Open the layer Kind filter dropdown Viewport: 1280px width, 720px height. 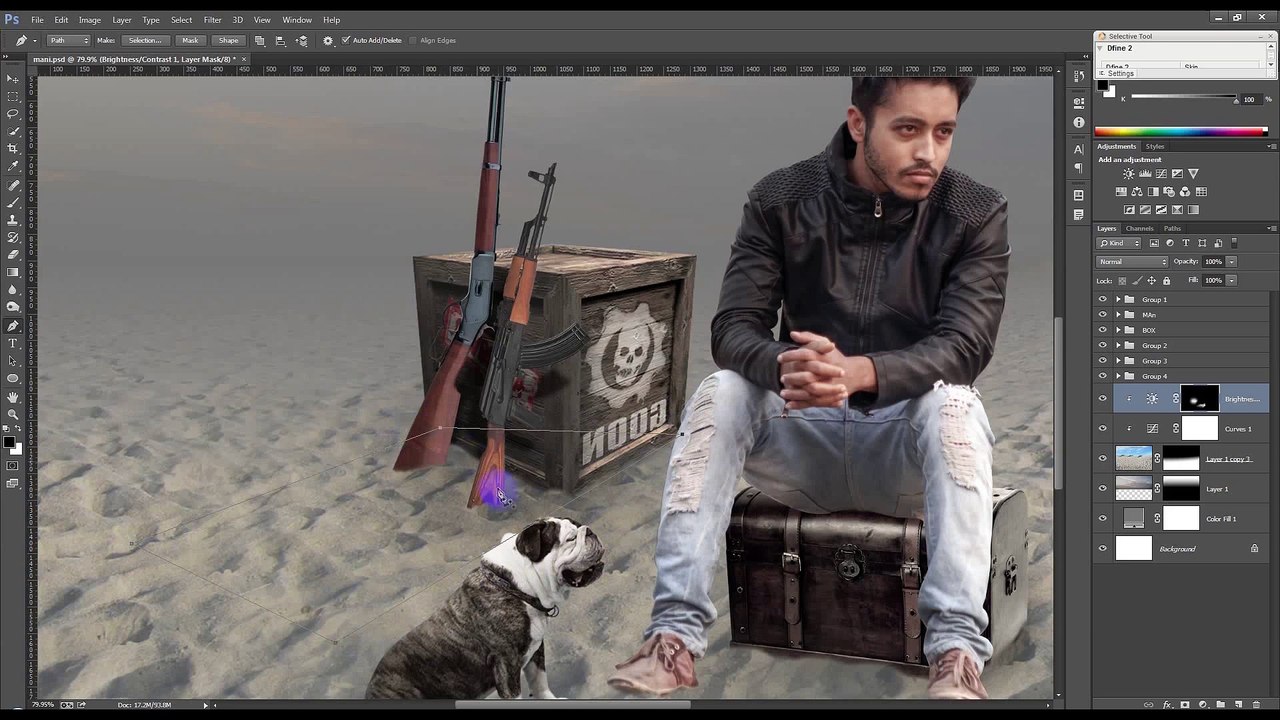[x=1118, y=243]
